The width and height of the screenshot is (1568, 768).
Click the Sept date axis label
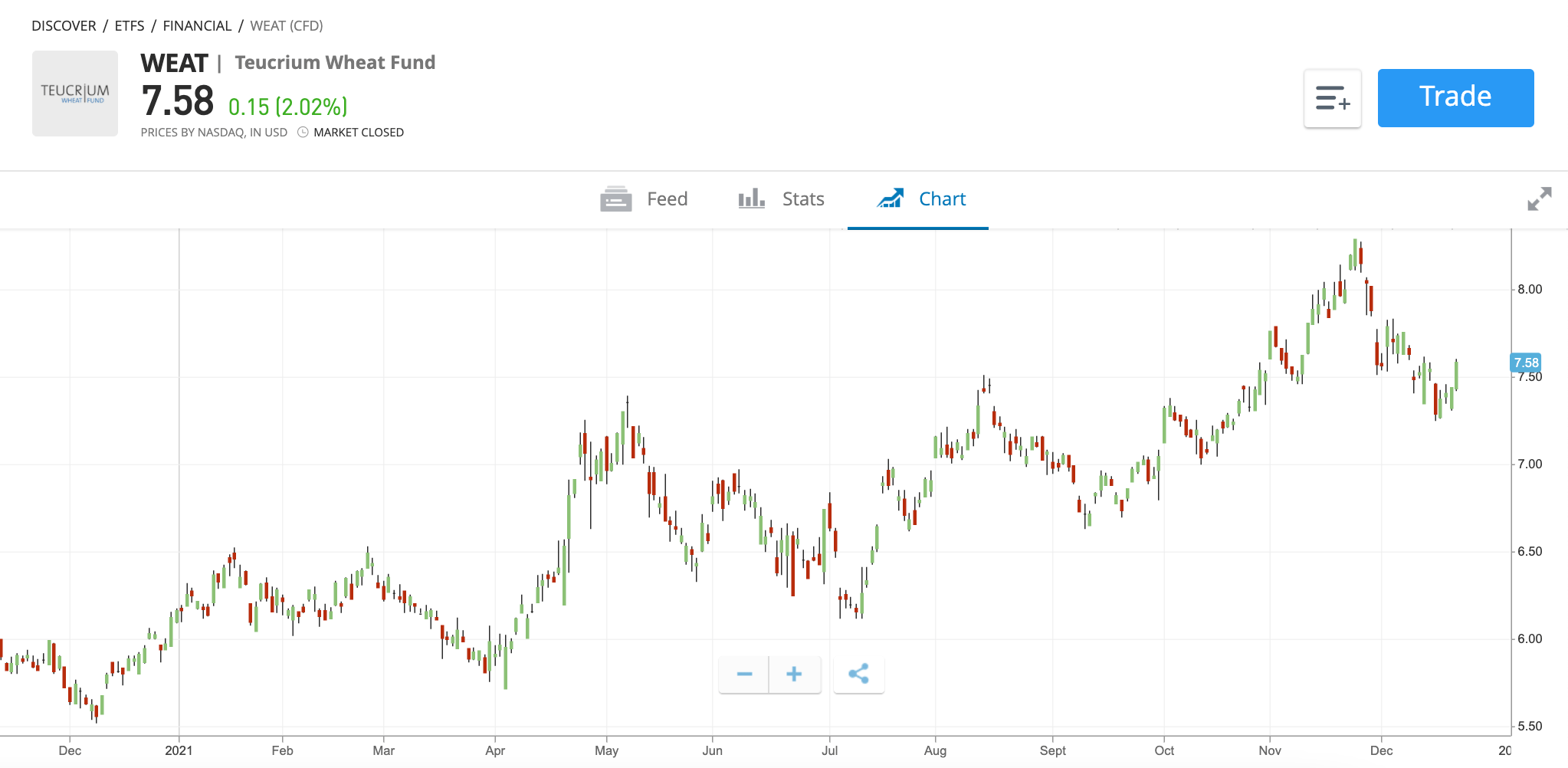click(x=1052, y=750)
